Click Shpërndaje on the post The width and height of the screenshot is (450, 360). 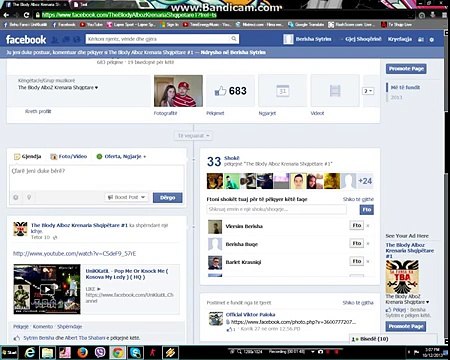click(x=69, y=327)
